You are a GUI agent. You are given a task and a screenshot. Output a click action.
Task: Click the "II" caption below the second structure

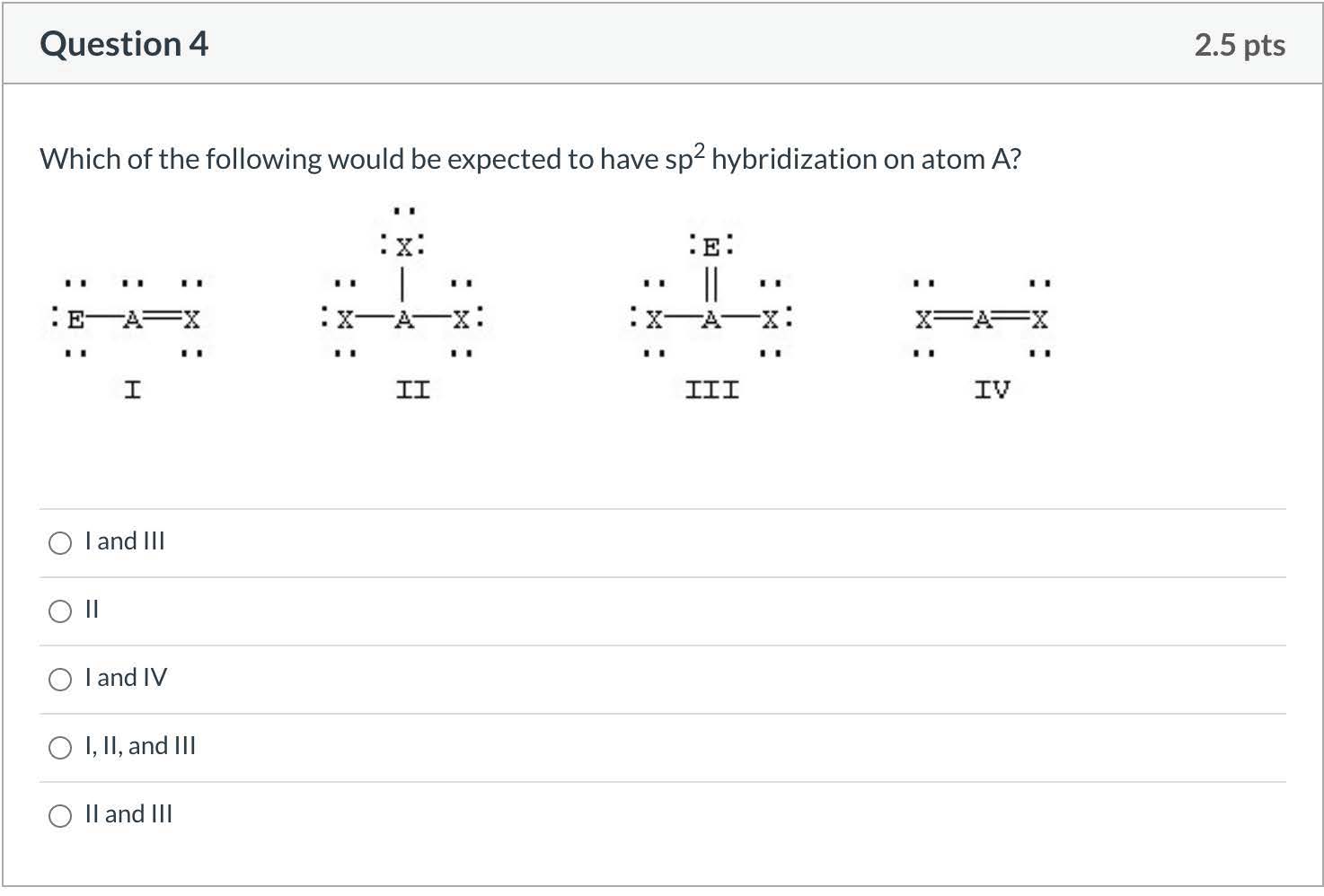413,390
